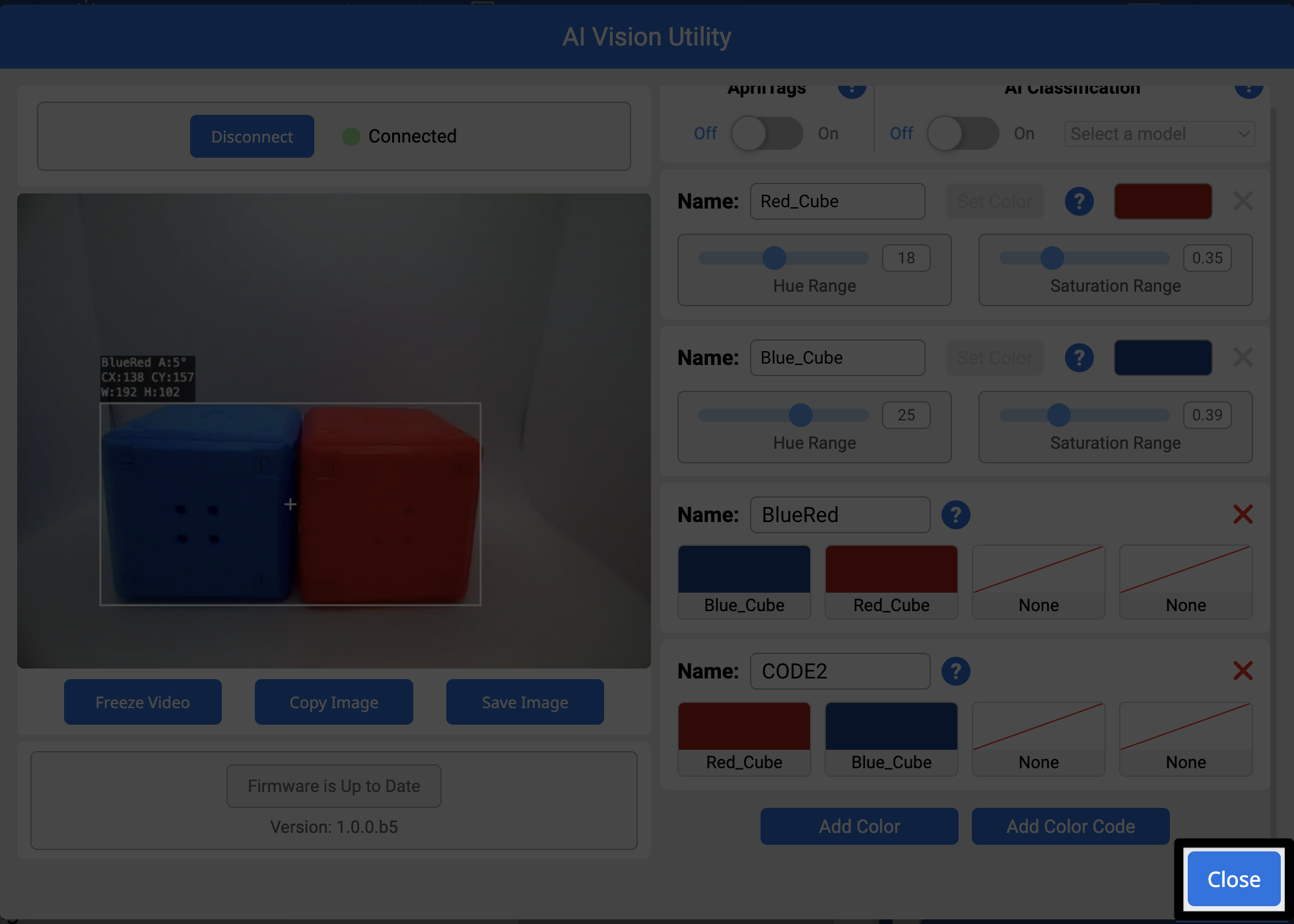
Task: Freeze the live video feed
Action: pyautogui.click(x=143, y=702)
